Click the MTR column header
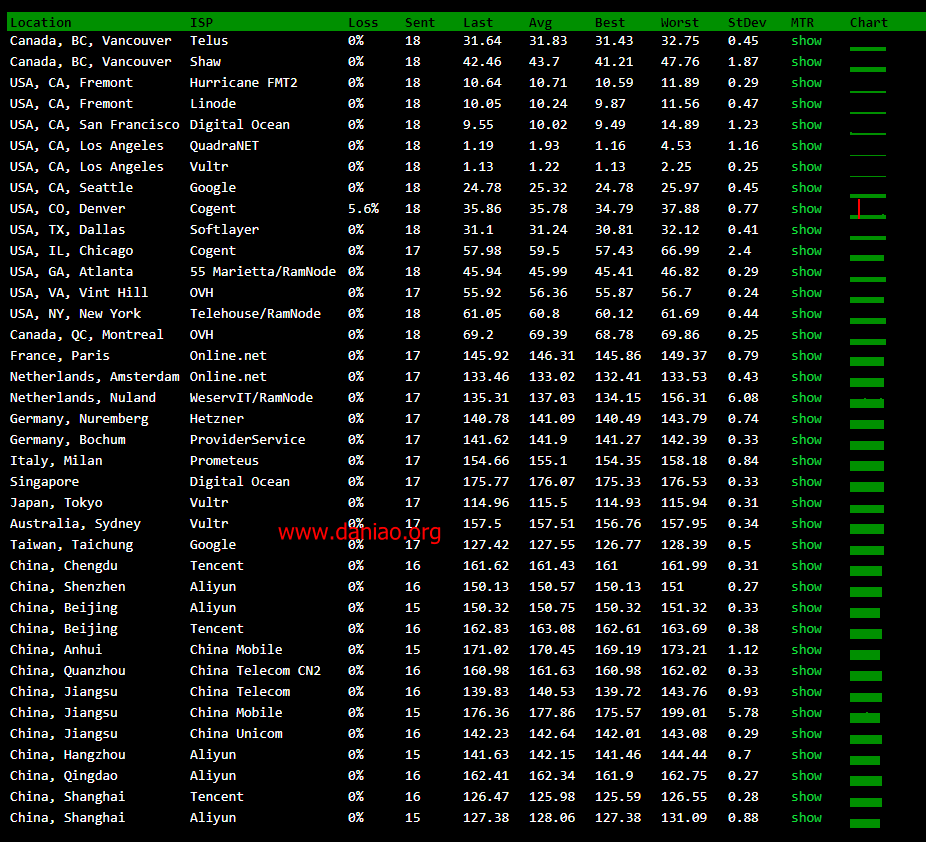This screenshot has width=926, height=842. click(x=802, y=22)
